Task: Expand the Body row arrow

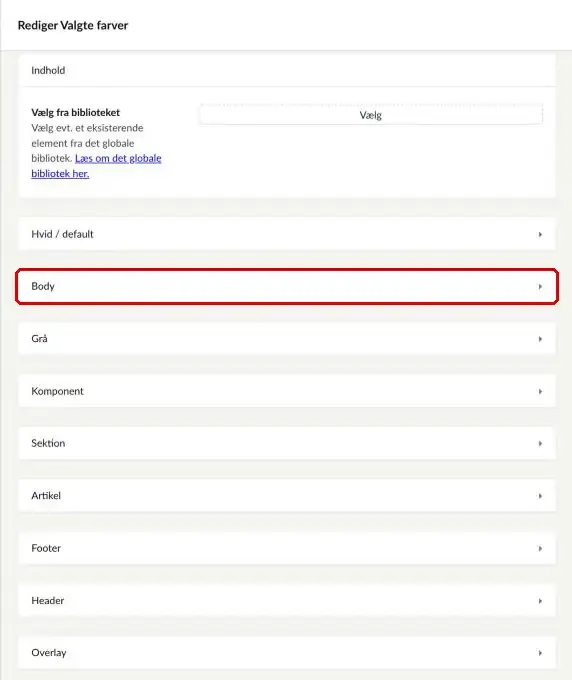Action: point(540,287)
